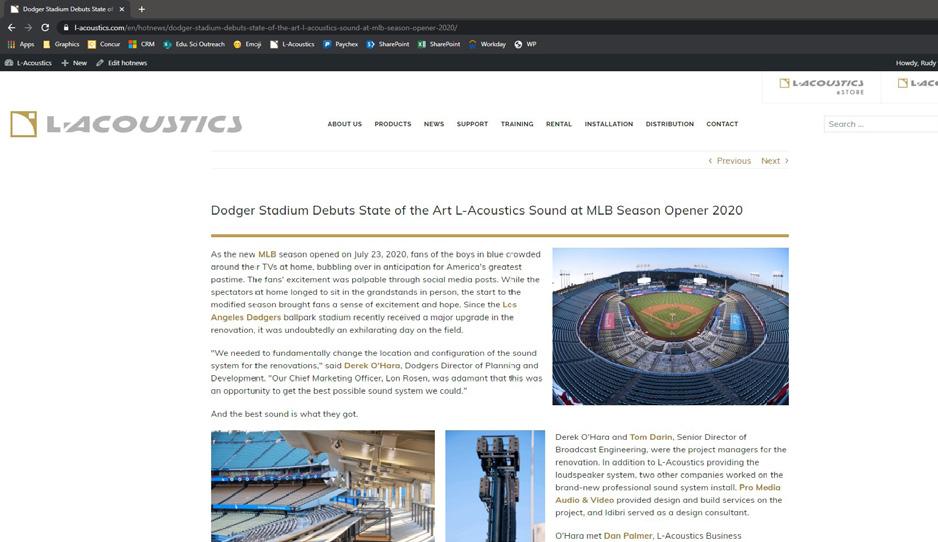Click the site Search field

tap(881, 124)
